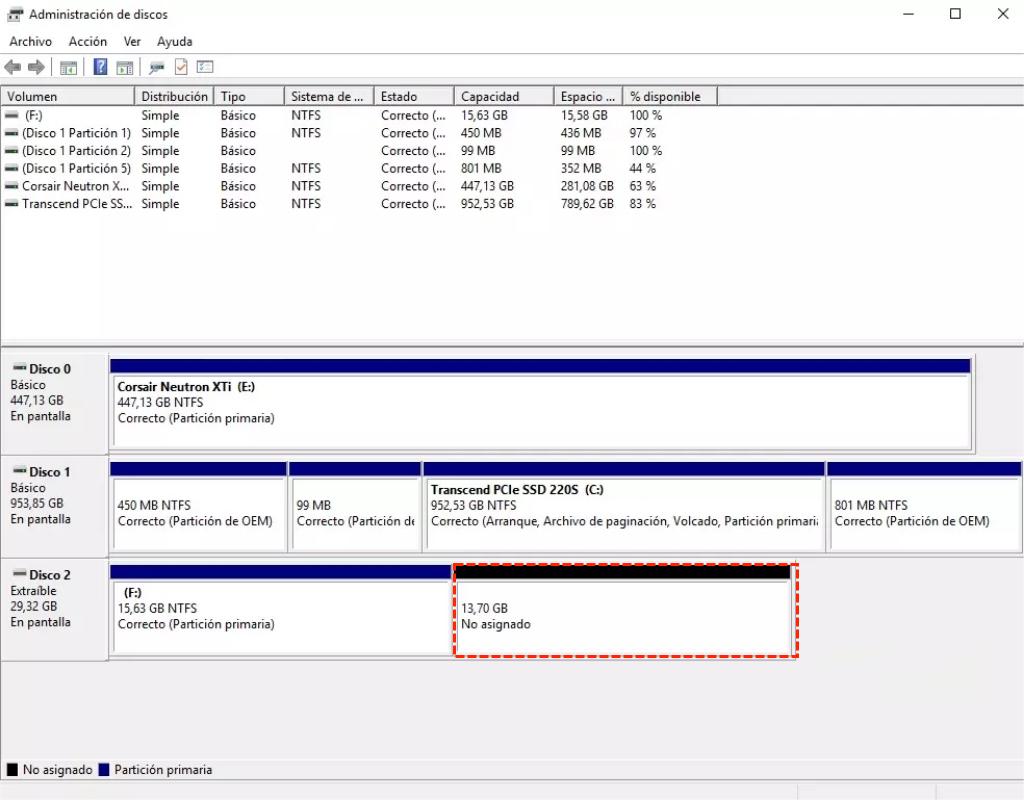Click the 44 % available cell
The image size is (1024, 800).
[643, 168]
